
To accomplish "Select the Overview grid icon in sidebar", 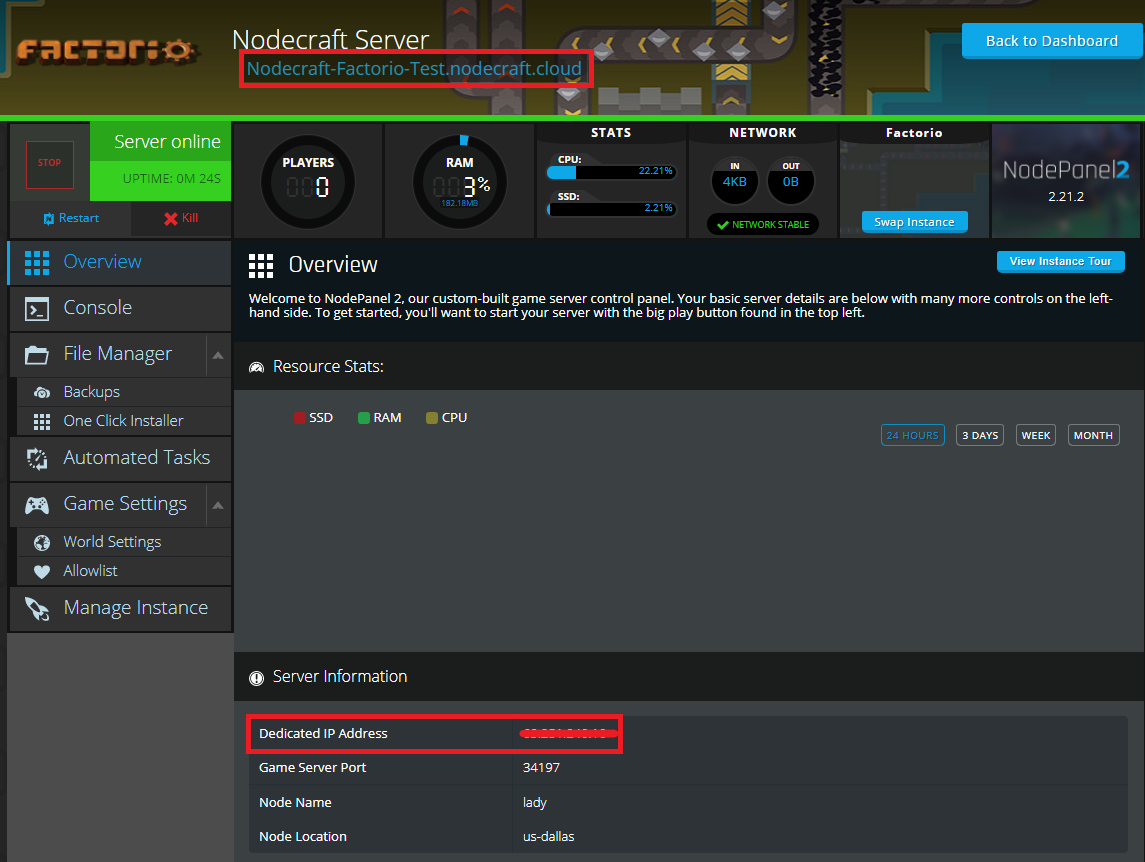I will [x=37, y=262].
